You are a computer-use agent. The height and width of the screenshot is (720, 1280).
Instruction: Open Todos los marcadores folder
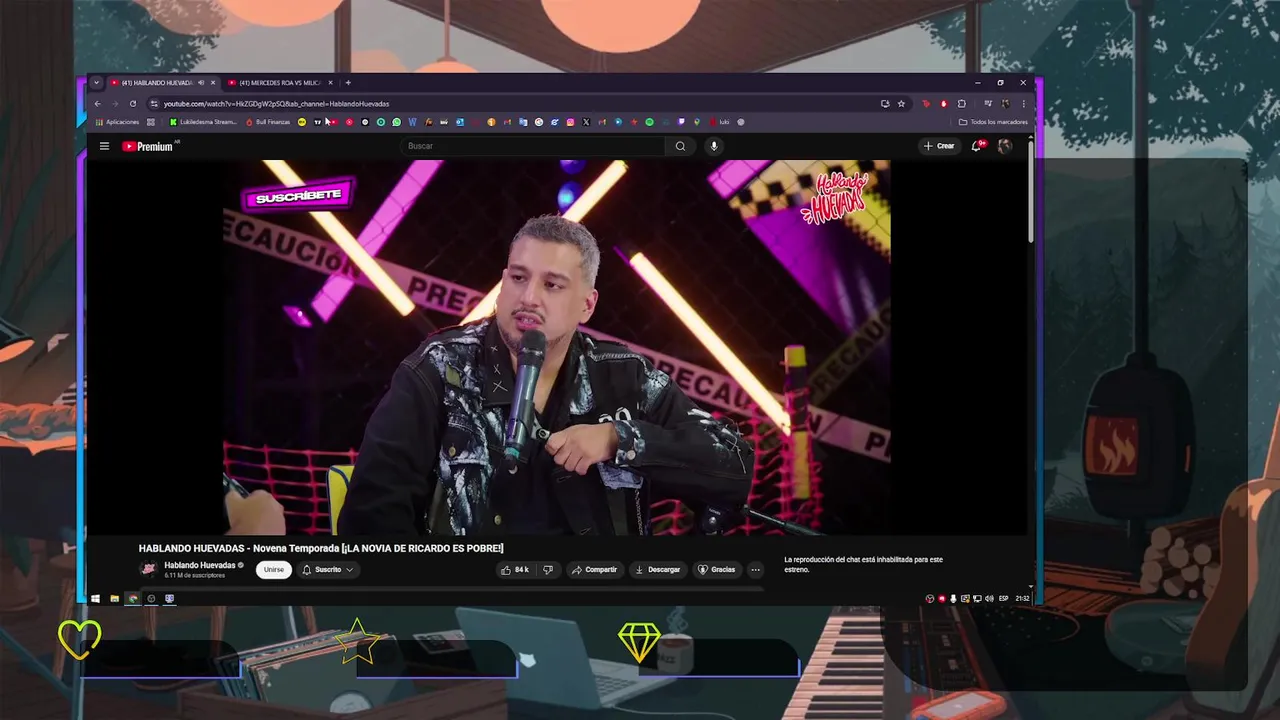click(993, 122)
